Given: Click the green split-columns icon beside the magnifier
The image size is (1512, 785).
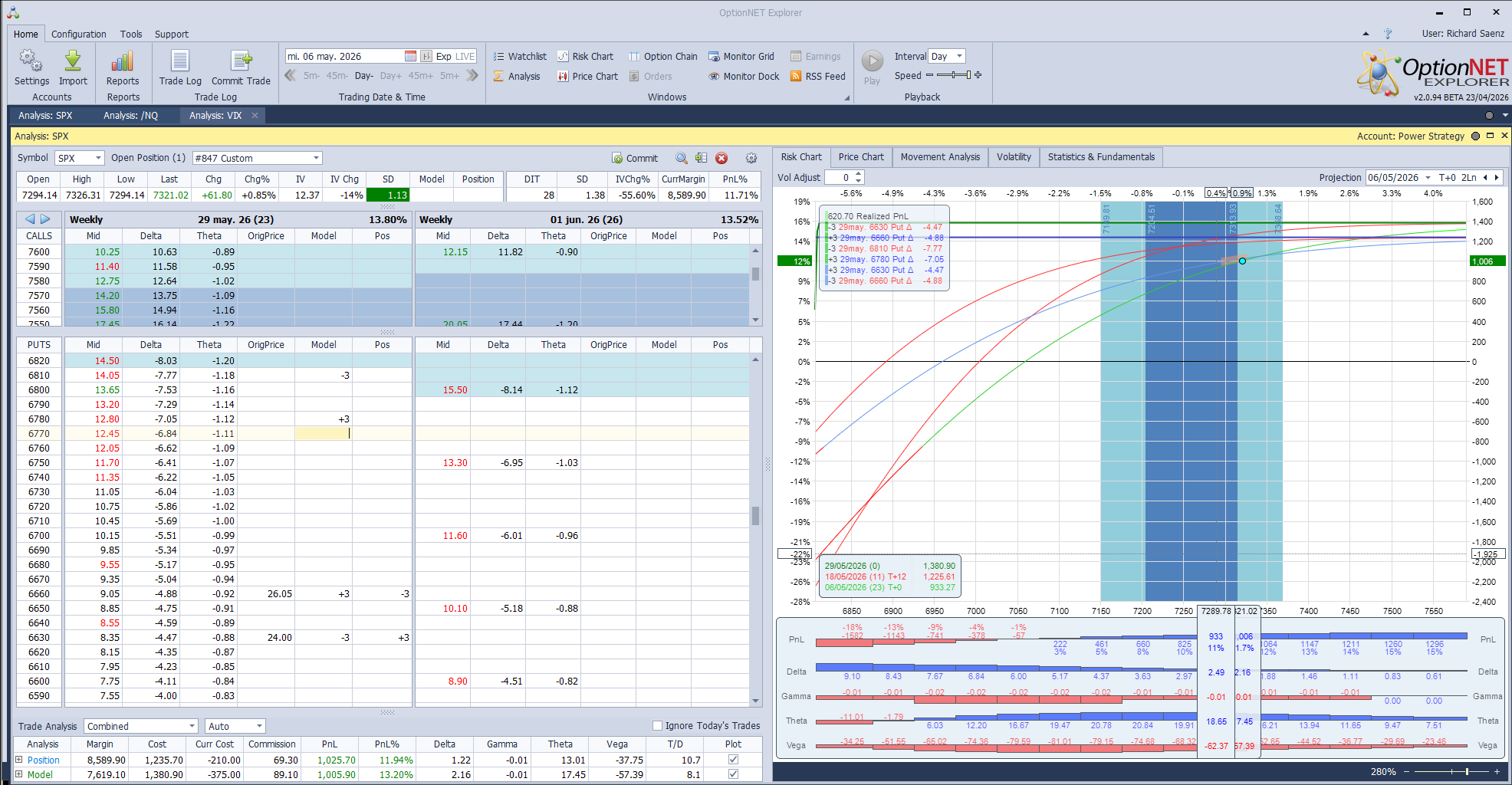Looking at the screenshot, I should 701,158.
